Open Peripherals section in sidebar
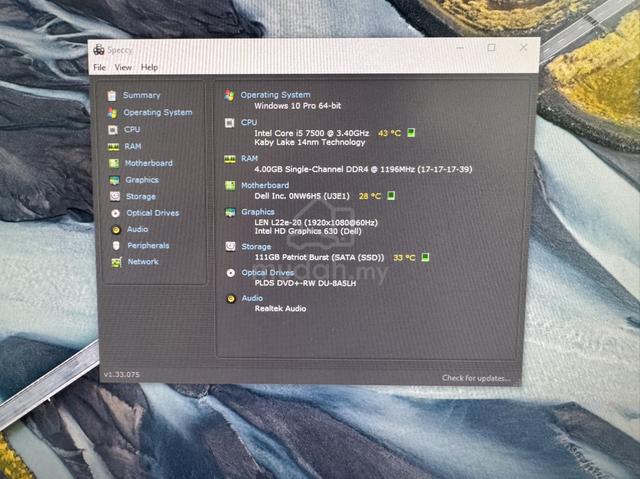This screenshot has width=640, height=479. point(148,246)
